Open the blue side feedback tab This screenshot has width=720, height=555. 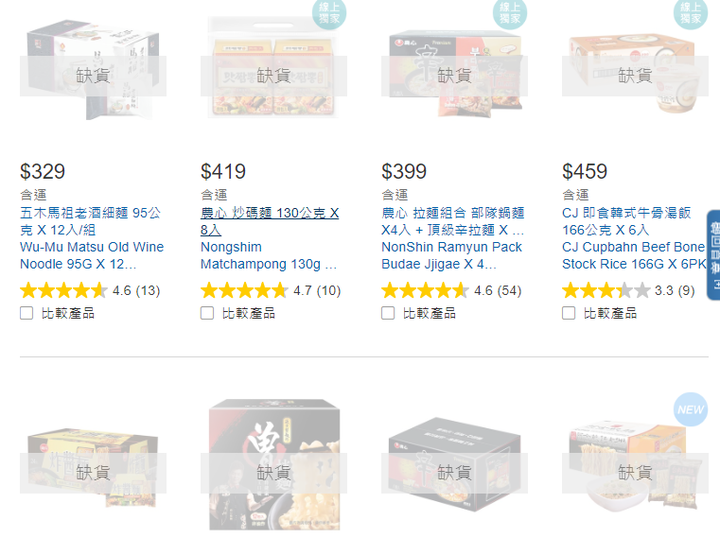(714, 255)
